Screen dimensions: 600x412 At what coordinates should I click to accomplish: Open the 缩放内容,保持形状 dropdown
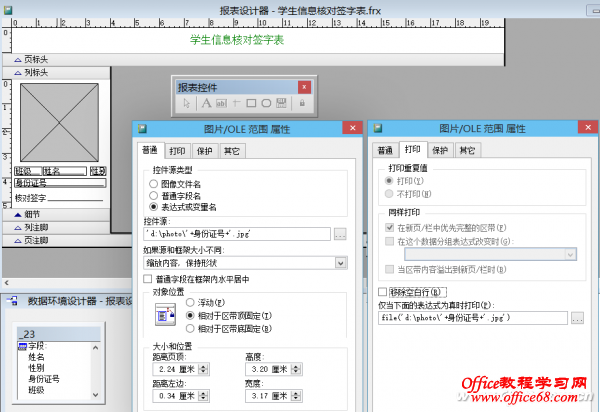coord(341,263)
